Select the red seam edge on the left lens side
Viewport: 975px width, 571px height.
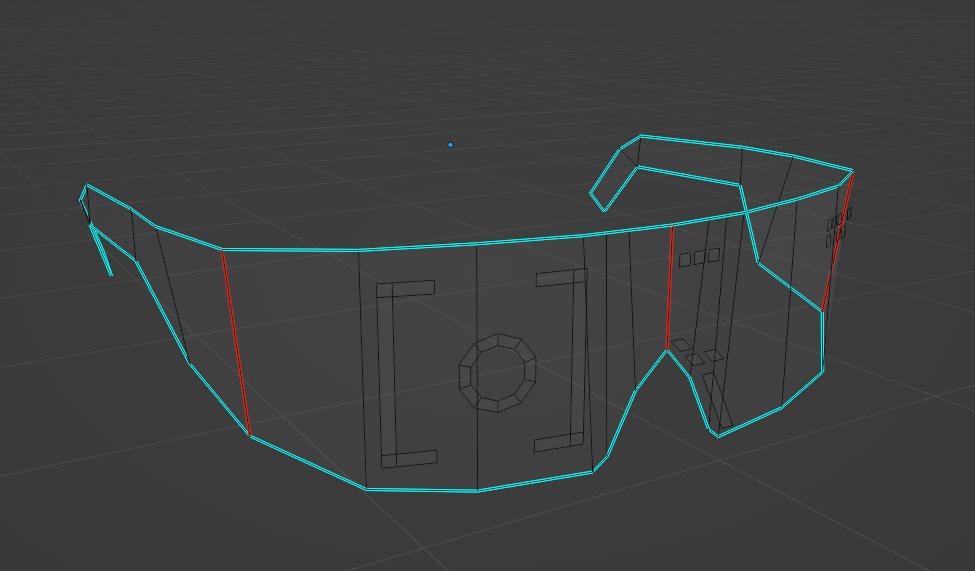tap(236, 343)
